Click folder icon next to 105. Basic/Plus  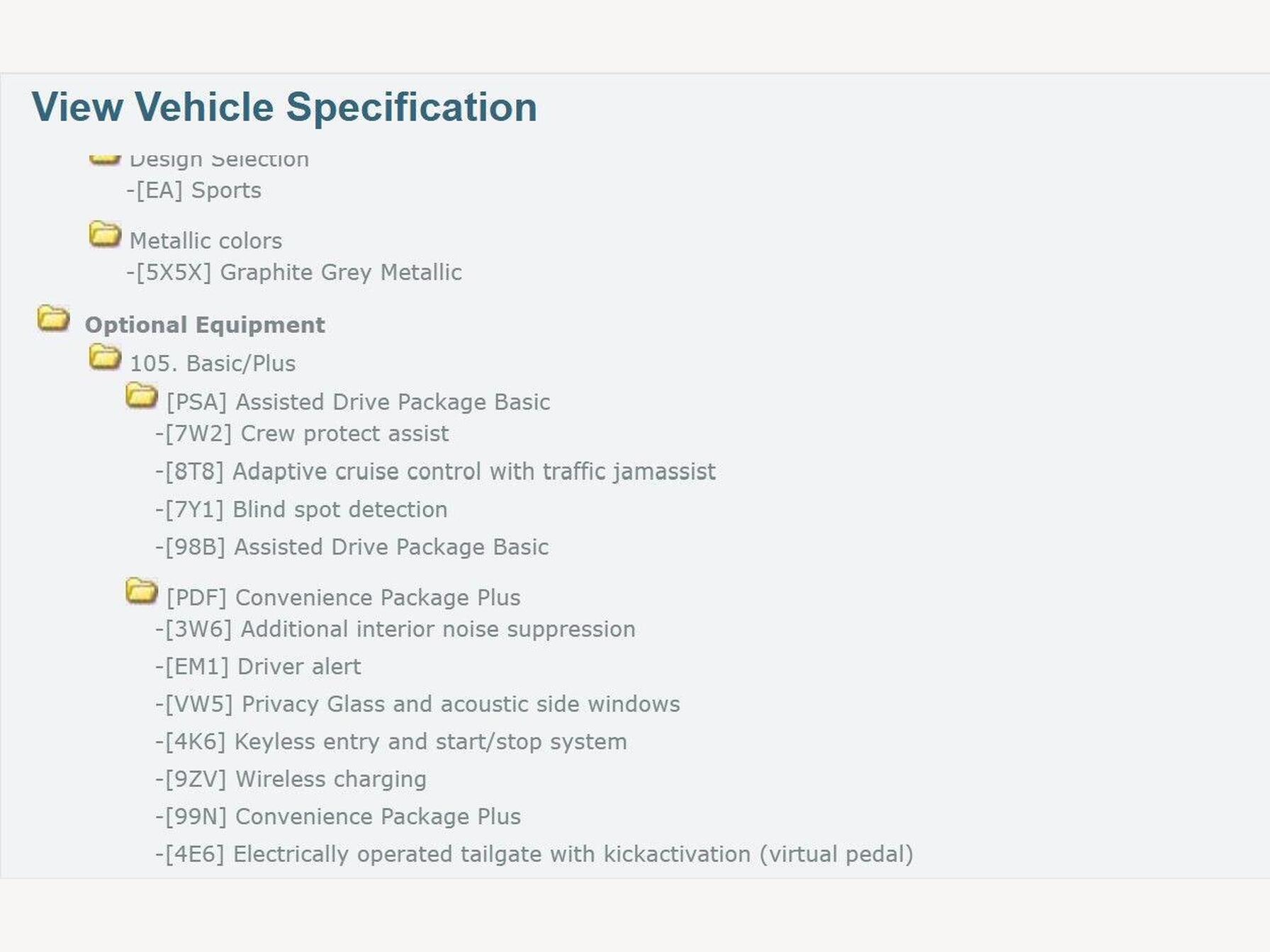point(105,358)
